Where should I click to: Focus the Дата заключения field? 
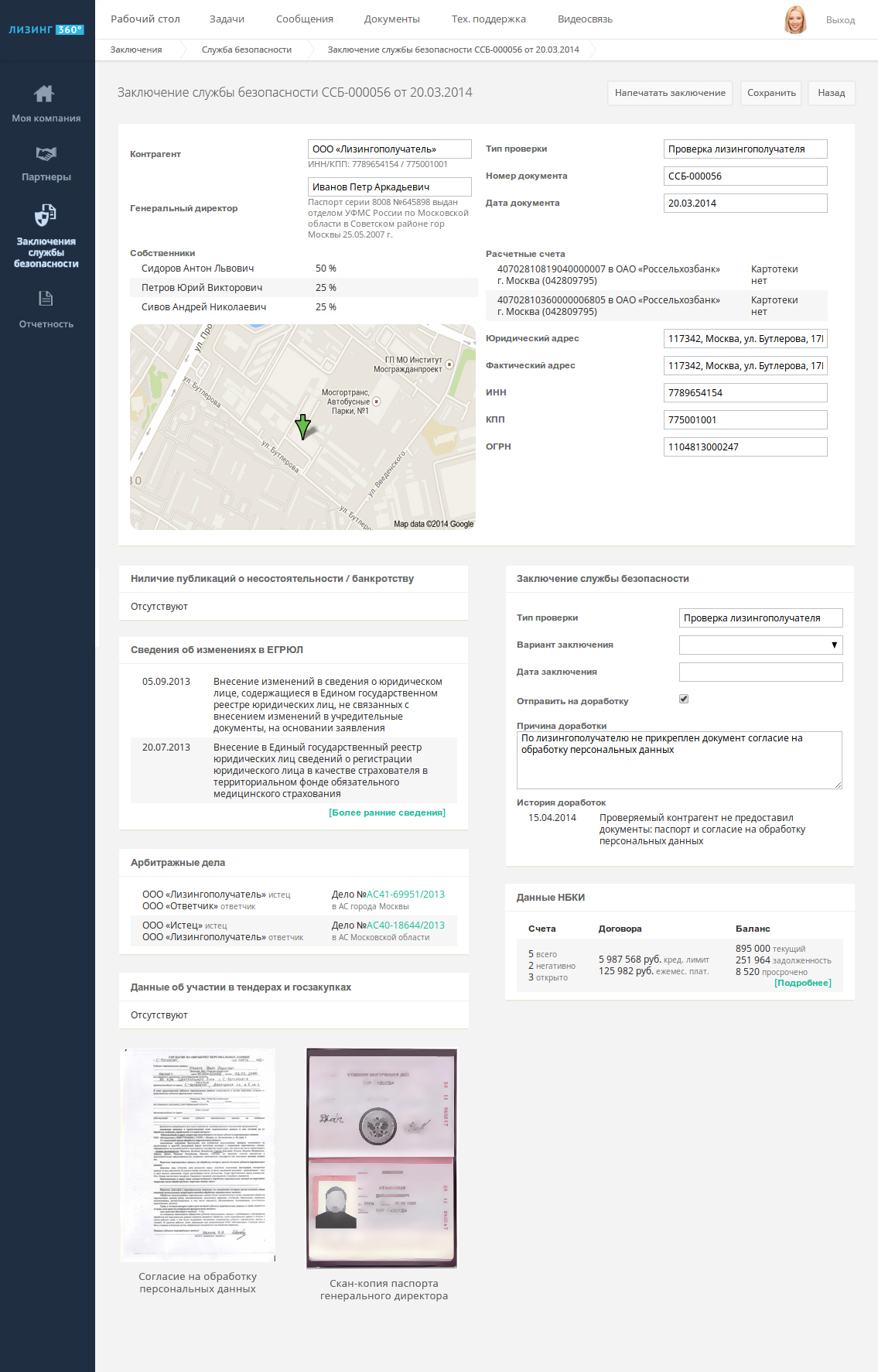760,672
